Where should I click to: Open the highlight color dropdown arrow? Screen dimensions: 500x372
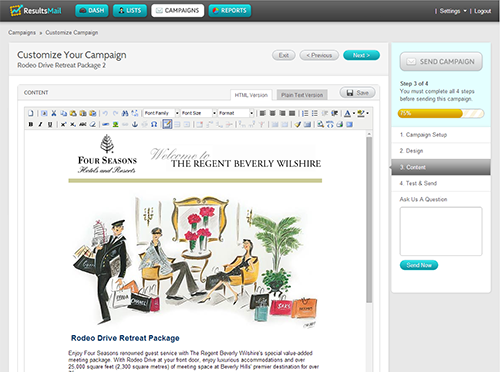(368, 113)
